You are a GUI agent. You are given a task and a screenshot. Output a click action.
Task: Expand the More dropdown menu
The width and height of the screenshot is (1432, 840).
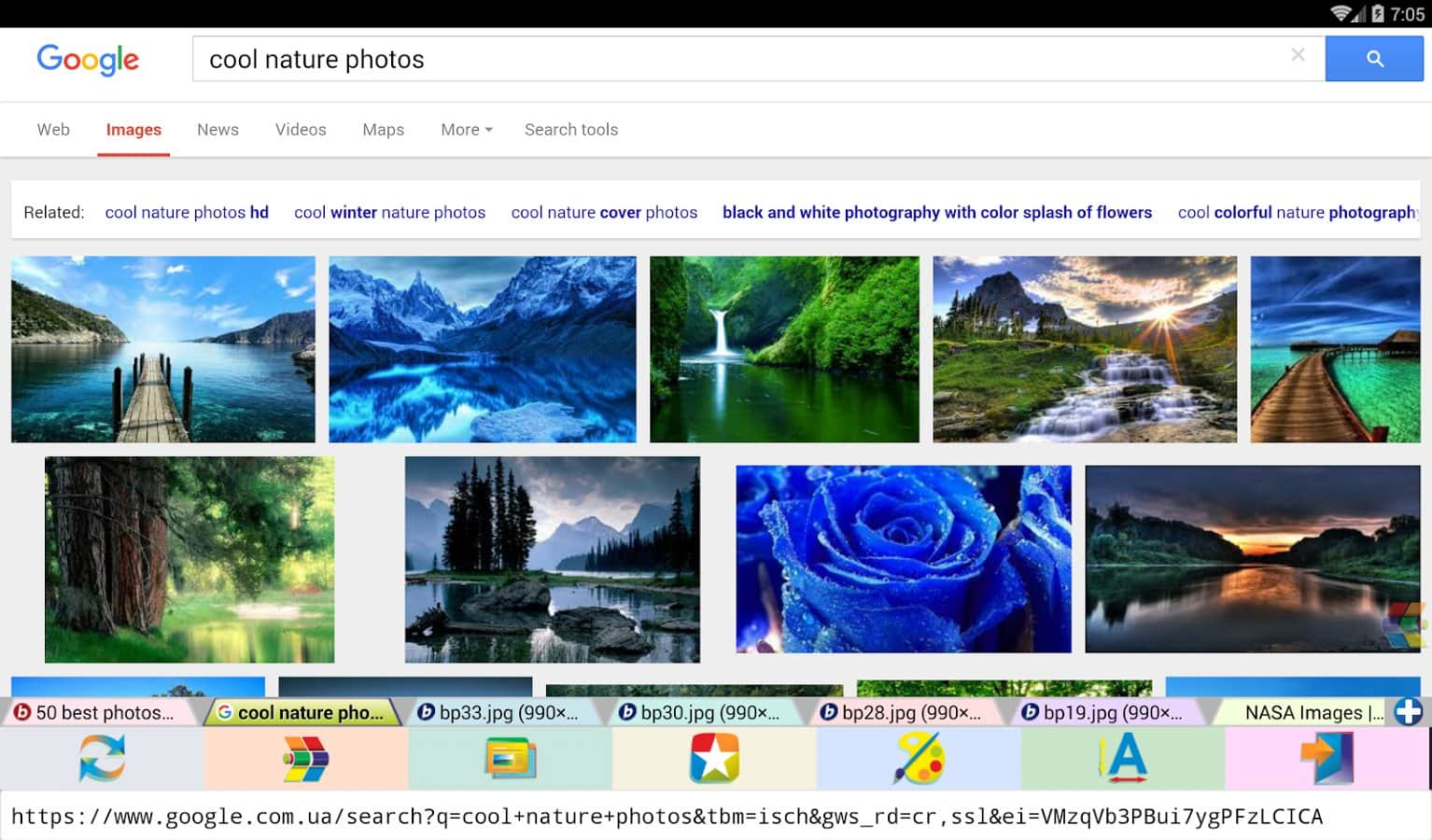(466, 130)
